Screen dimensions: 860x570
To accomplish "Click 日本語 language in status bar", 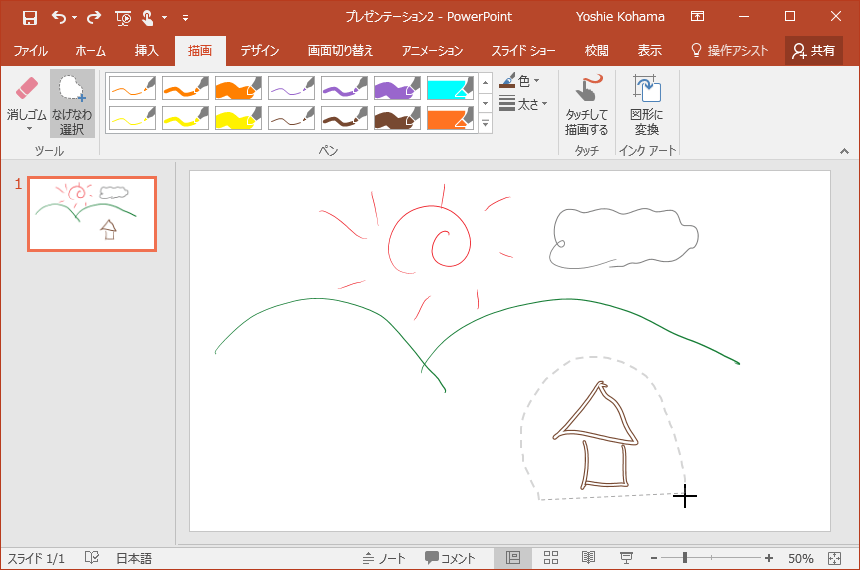I will coord(134,558).
